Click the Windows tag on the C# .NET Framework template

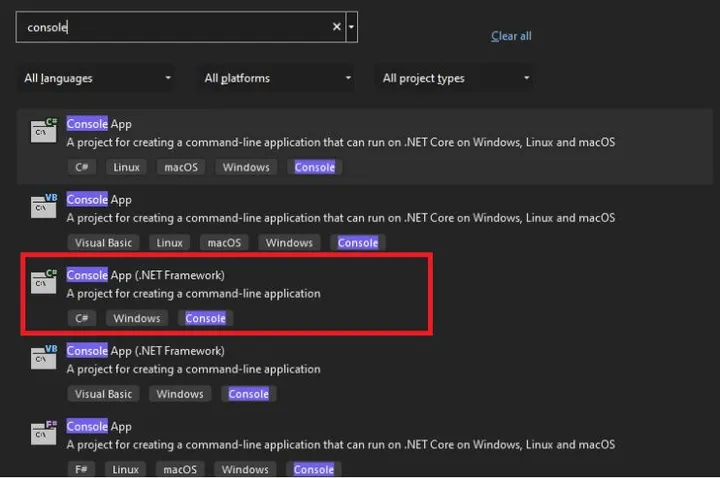tap(137, 318)
